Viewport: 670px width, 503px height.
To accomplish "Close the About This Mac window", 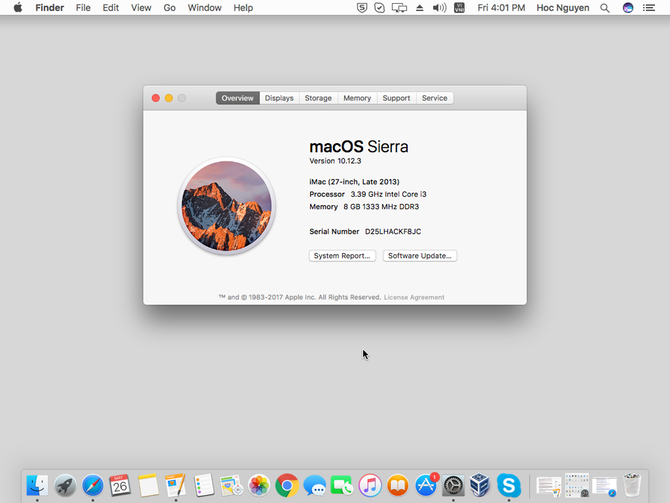I will coord(156,98).
